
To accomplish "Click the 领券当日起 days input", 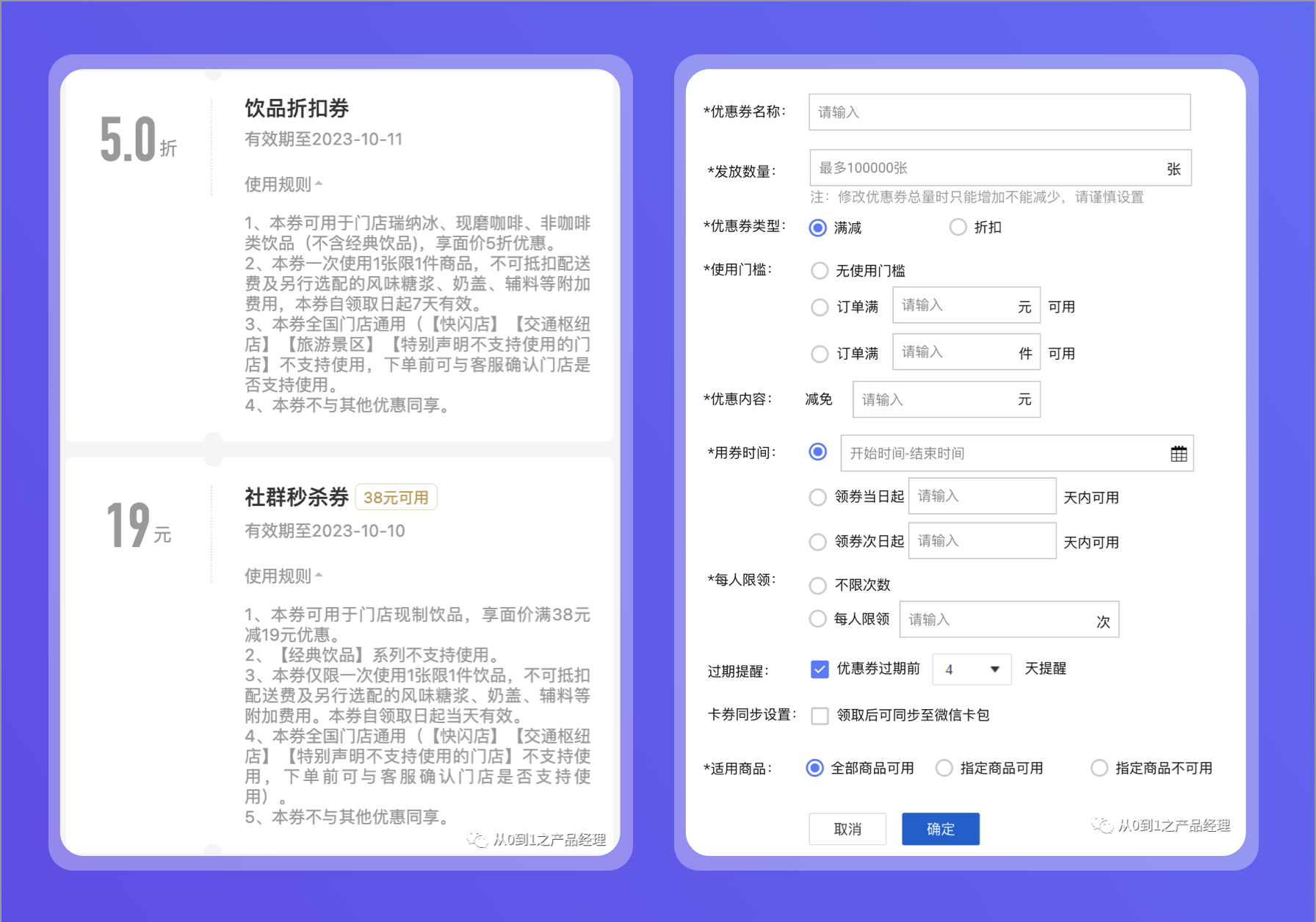I will [983, 496].
